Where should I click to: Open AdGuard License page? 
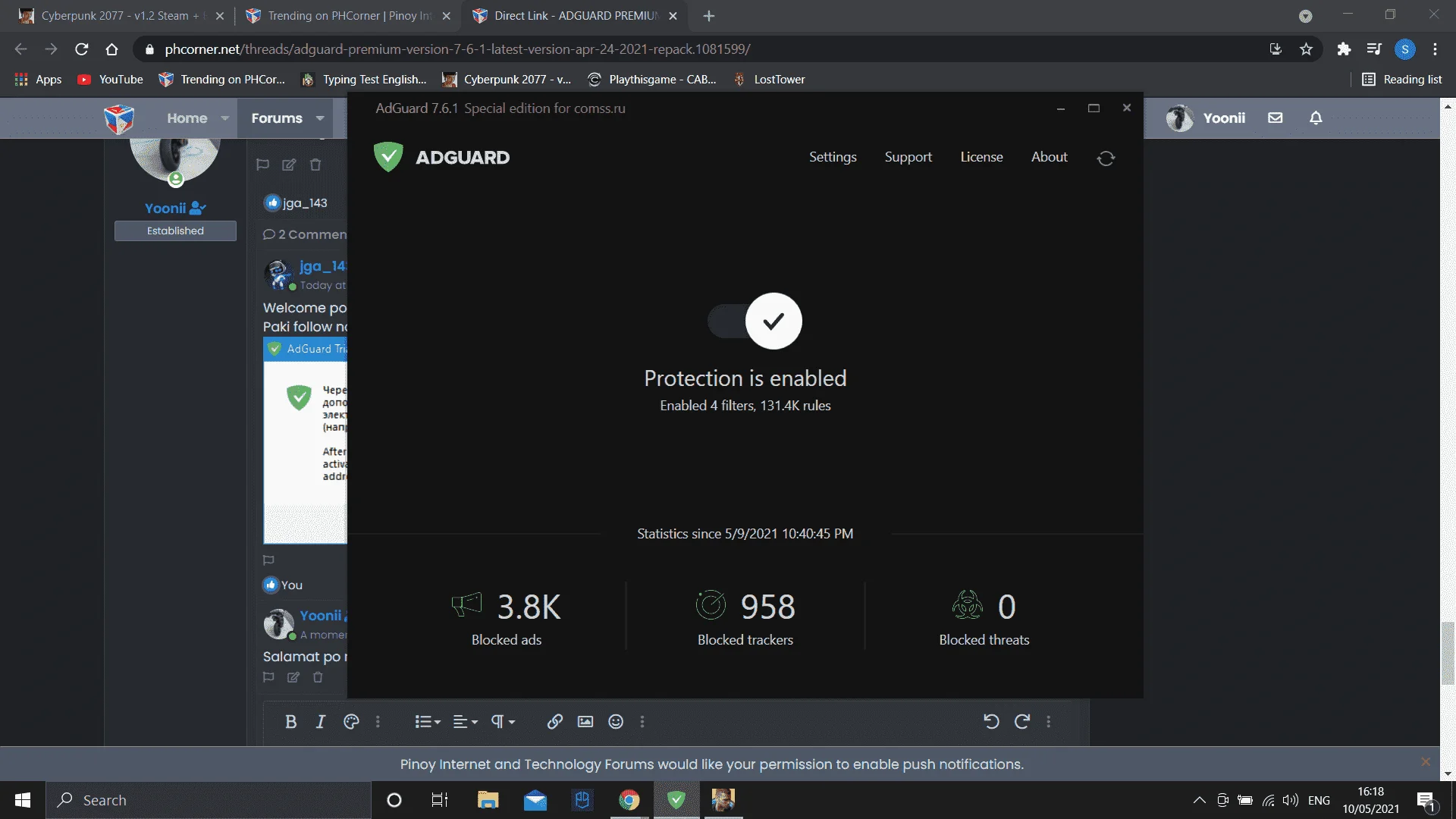(x=981, y=157)
